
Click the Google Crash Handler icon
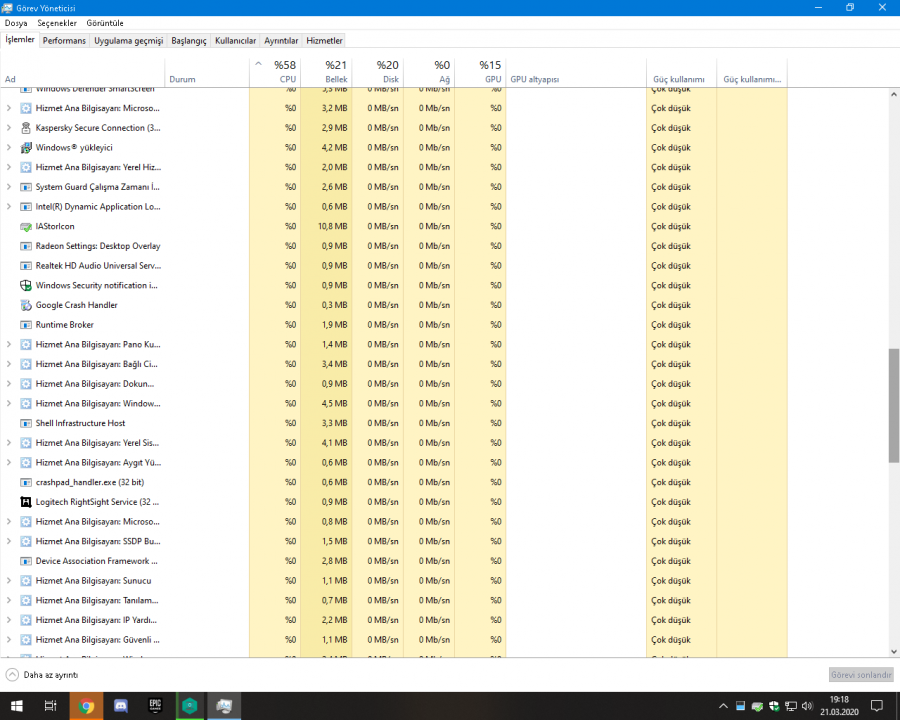point(25,305)
